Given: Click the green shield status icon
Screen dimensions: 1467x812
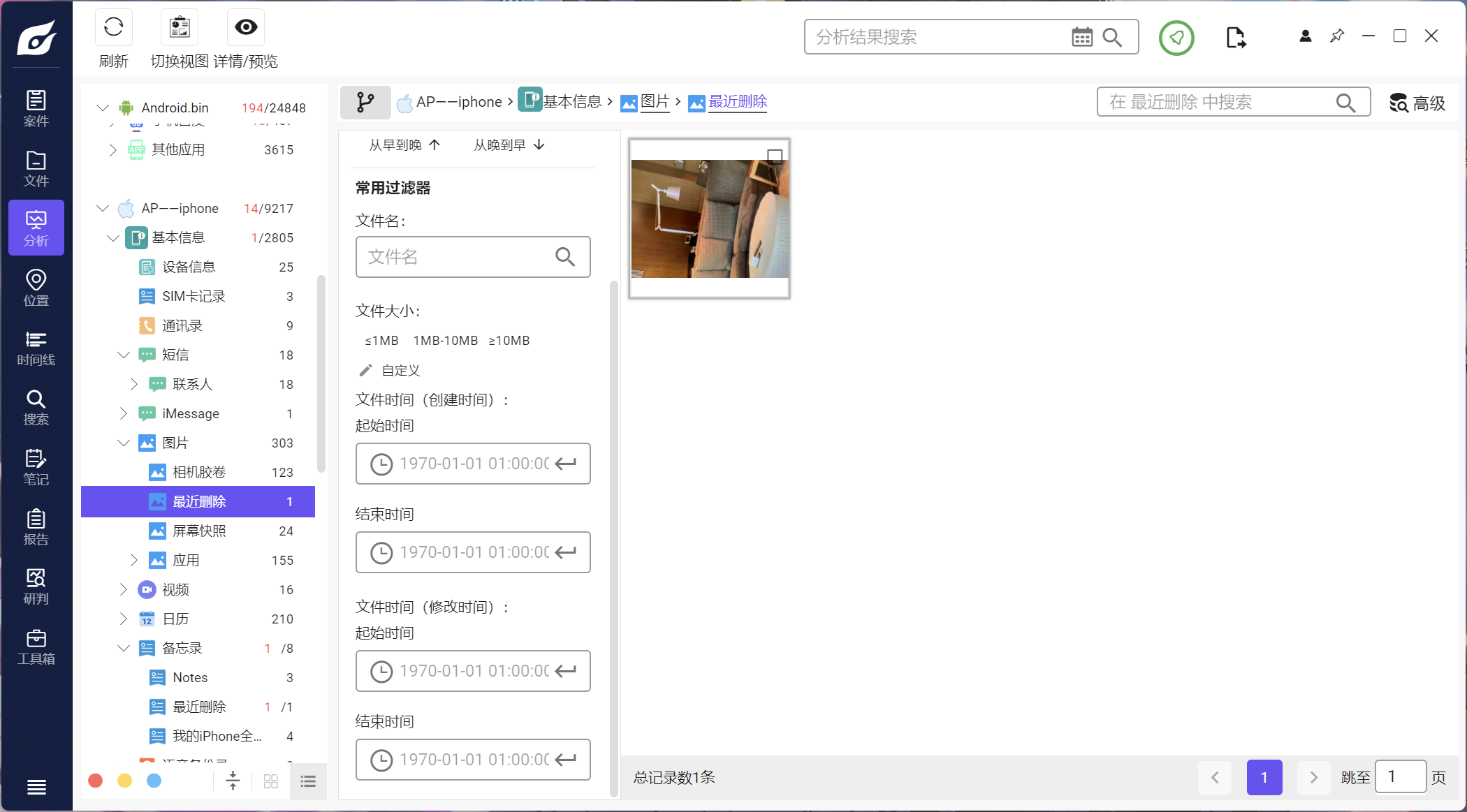Looking at the screenshot, I should click(1176, 38).
